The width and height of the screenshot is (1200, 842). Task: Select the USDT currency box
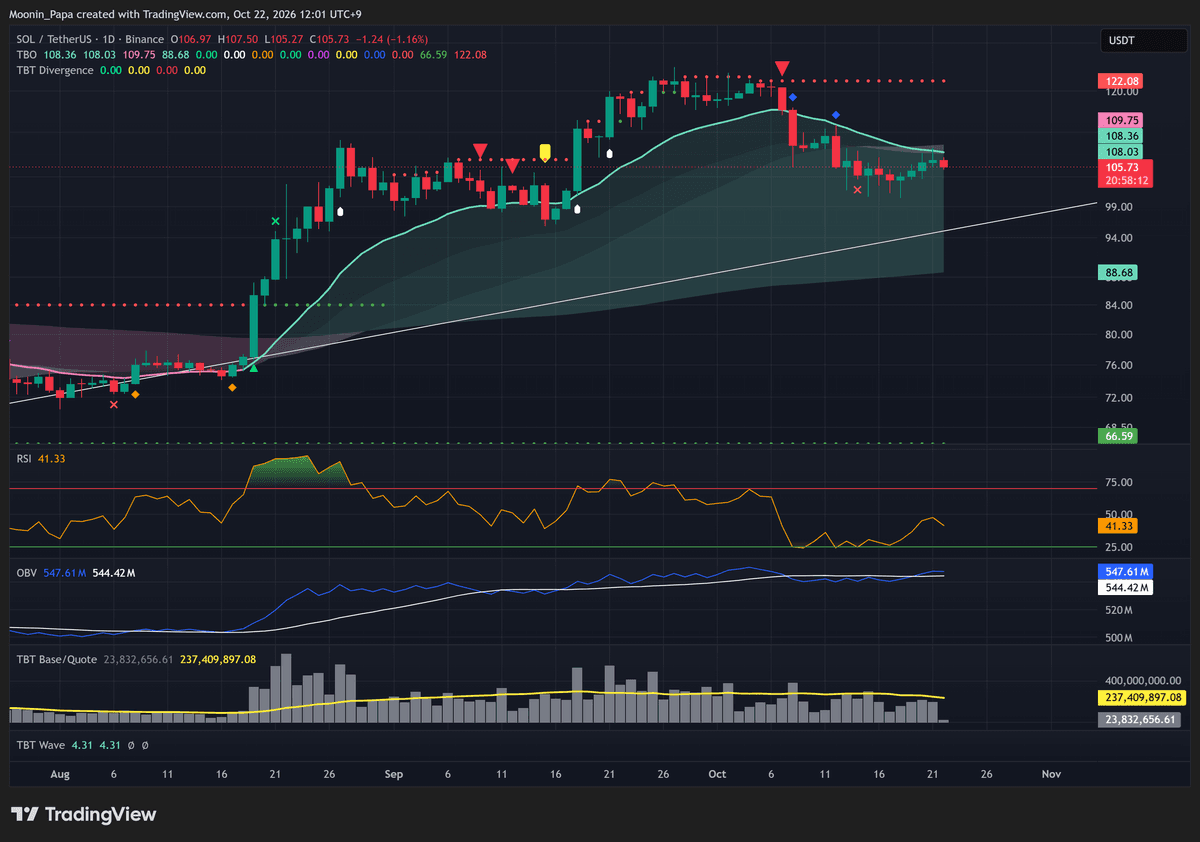pyautogui.click(x=1142, y=41)
